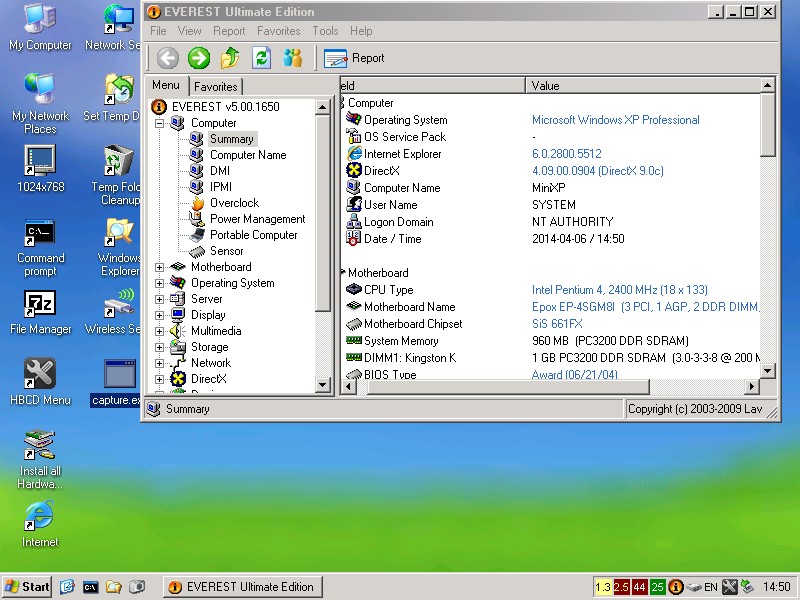Refresh the page with the Refresh icon

[261, 58]
